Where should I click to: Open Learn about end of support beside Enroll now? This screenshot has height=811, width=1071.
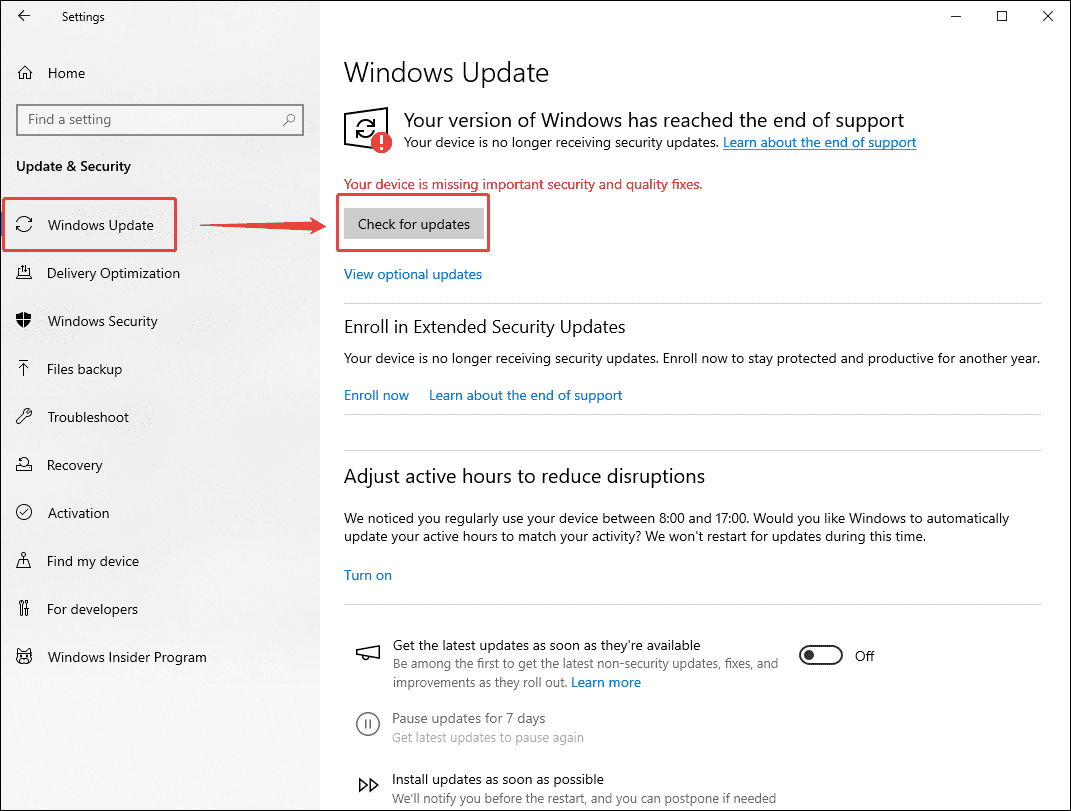coord(525,395)
